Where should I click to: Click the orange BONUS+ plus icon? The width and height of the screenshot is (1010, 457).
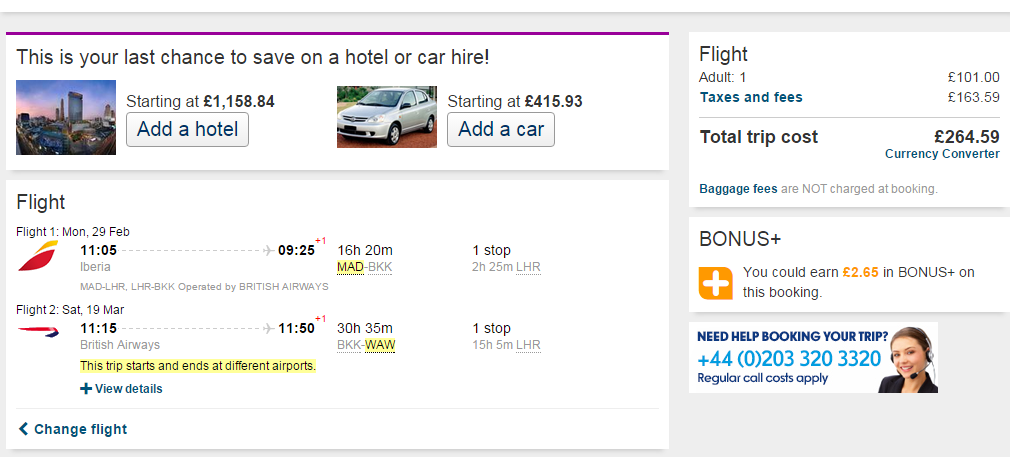[x=716, y=283]
